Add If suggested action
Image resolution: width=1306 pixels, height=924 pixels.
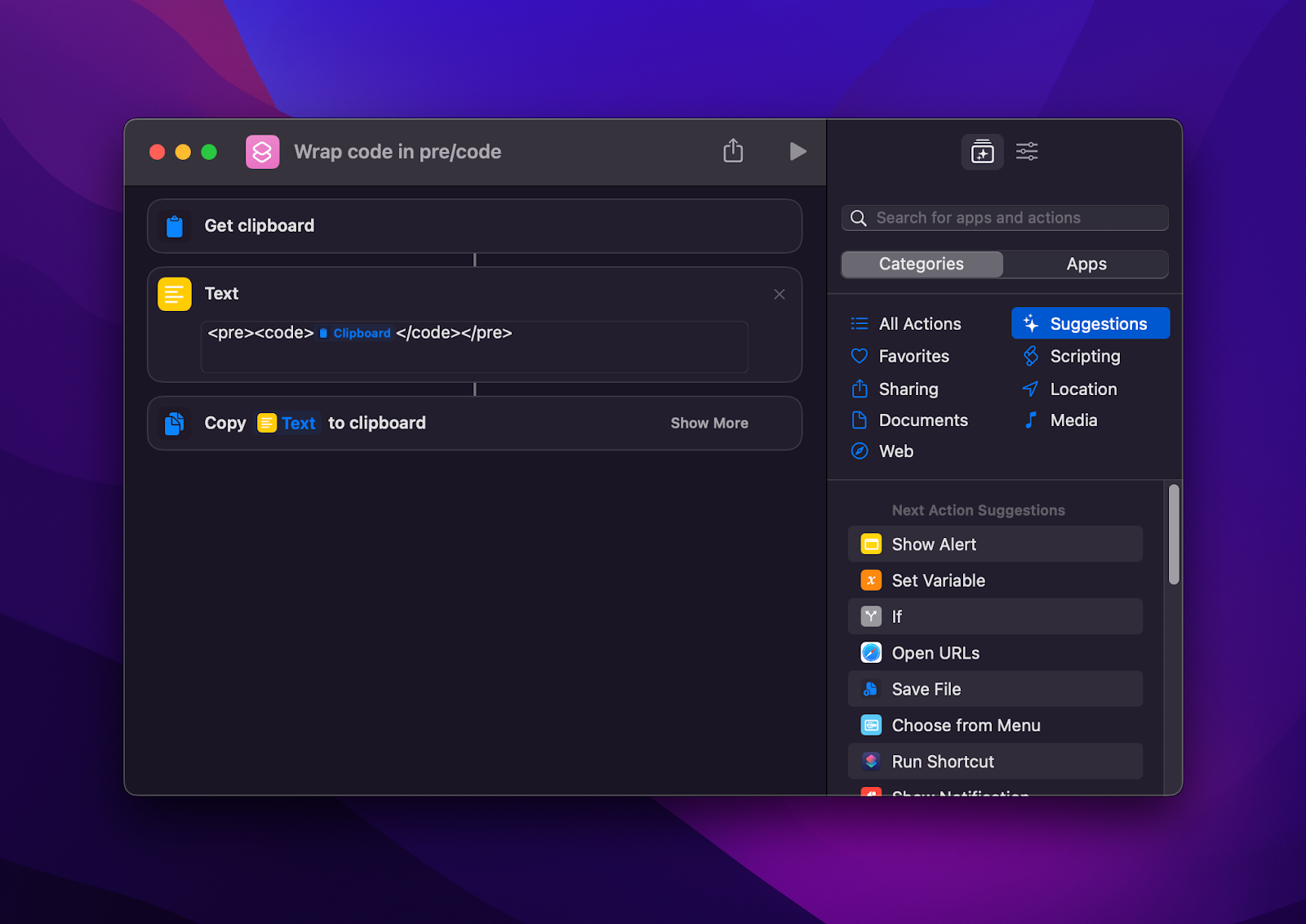tap(995, 617)
